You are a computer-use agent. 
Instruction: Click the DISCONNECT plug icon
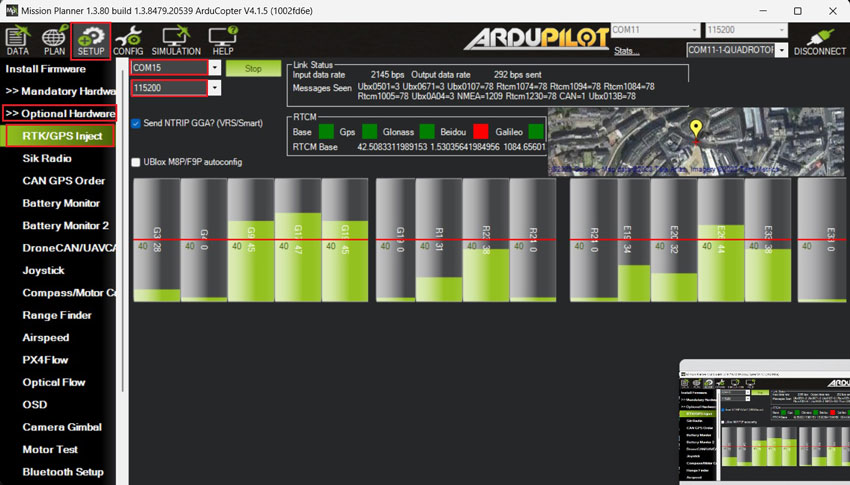point(820,41)
